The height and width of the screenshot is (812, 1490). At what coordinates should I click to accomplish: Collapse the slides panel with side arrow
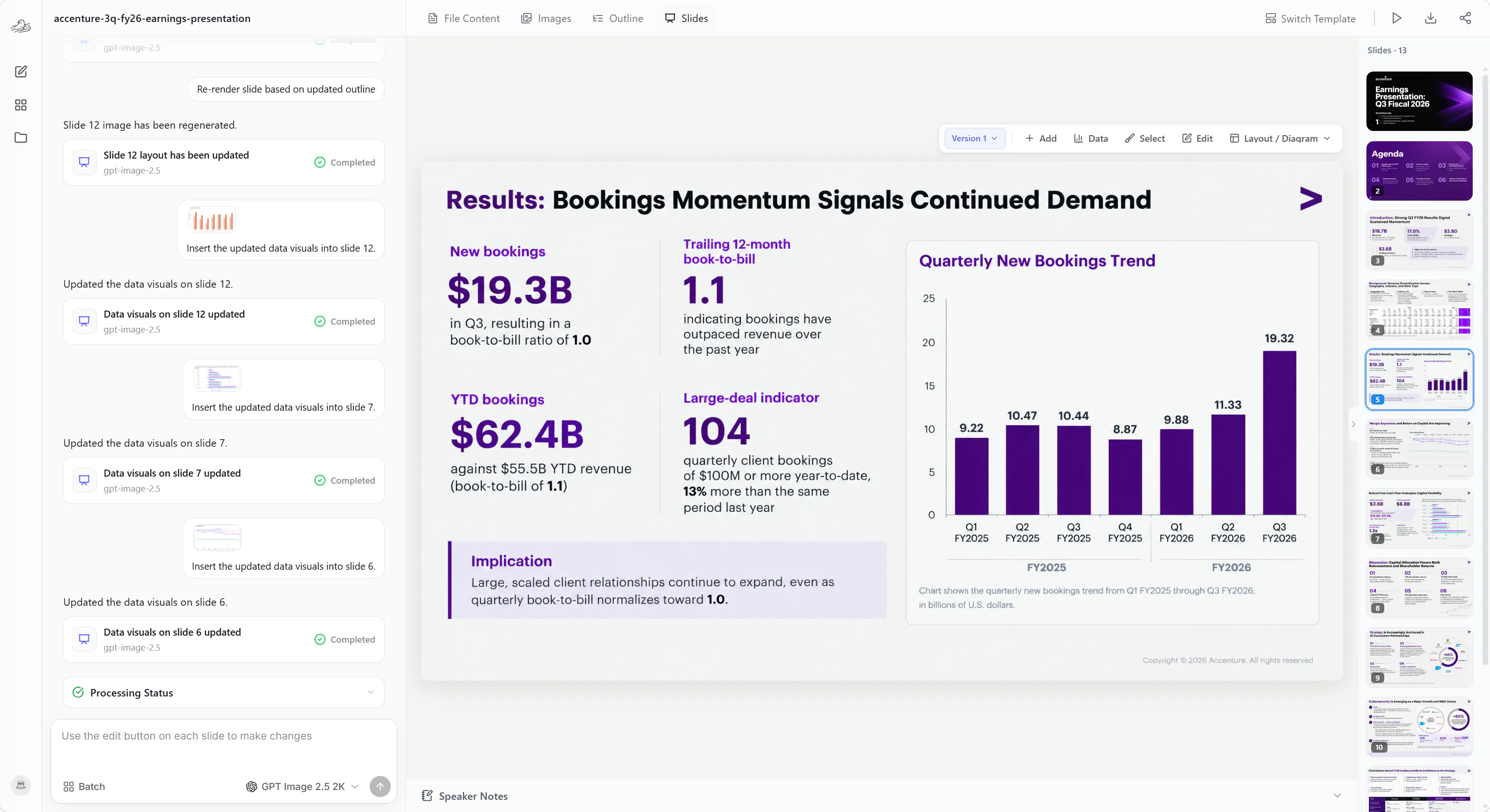coord(1353,424)
